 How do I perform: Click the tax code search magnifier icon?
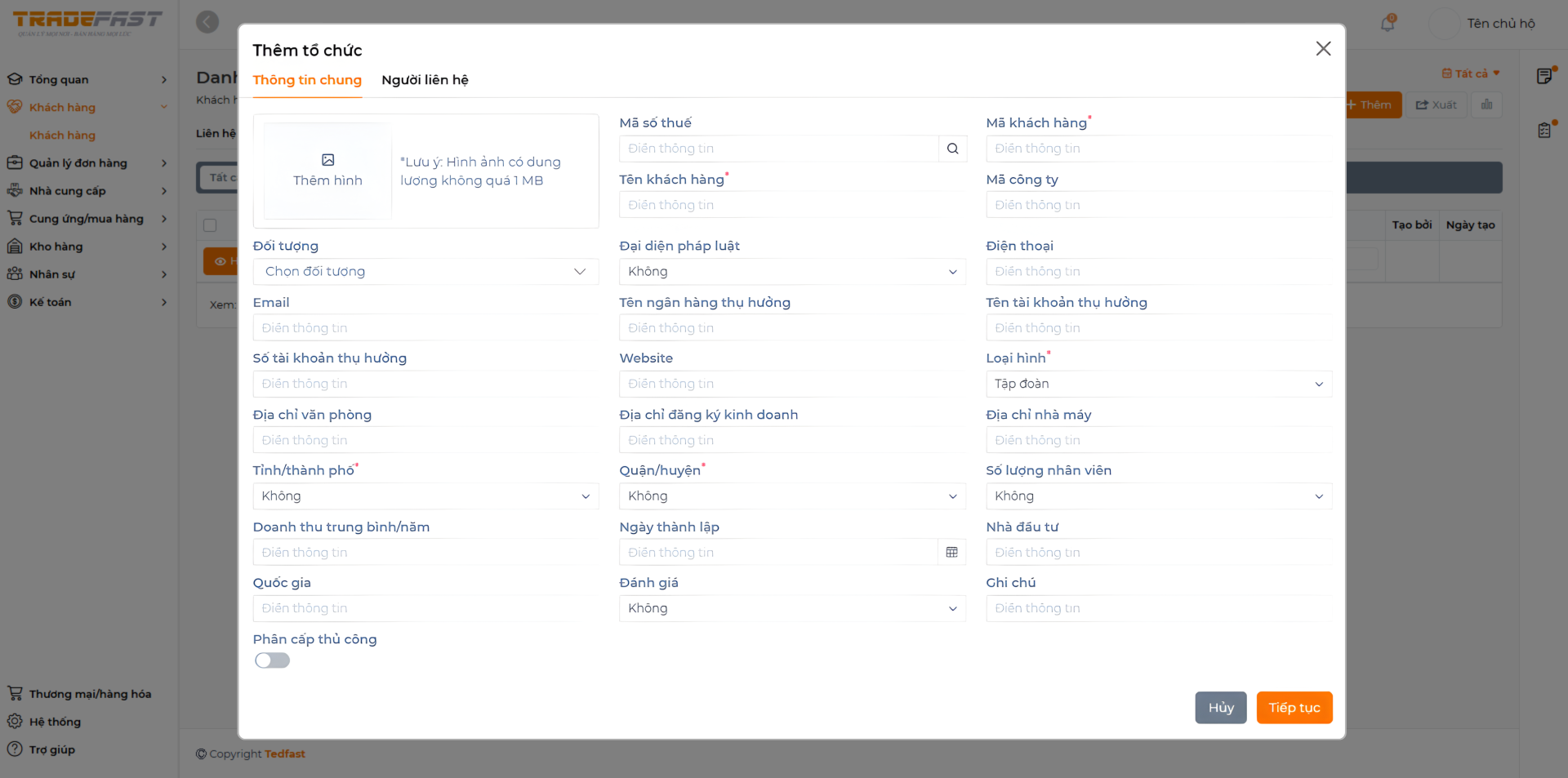pos(952,149)
